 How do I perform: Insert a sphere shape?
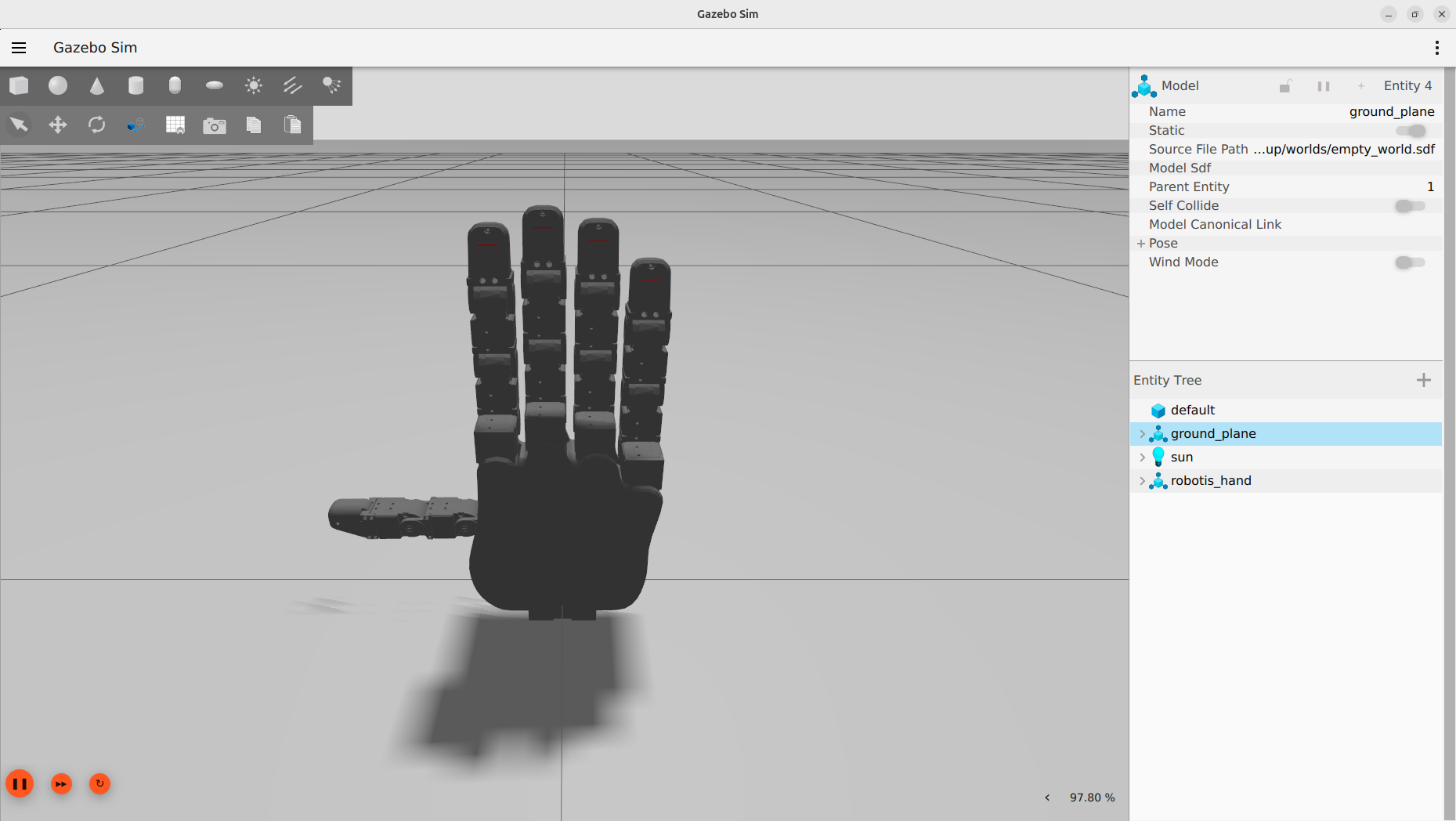tap(57, 85)
